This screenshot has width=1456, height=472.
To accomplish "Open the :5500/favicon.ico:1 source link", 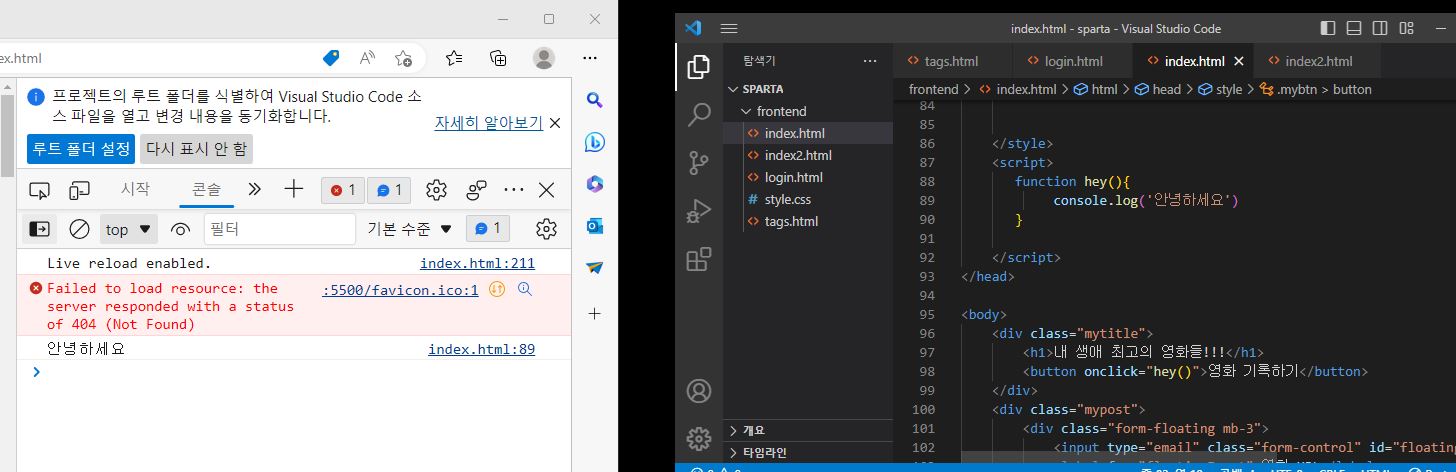I will pyautogui.click(x=400, y=290).
